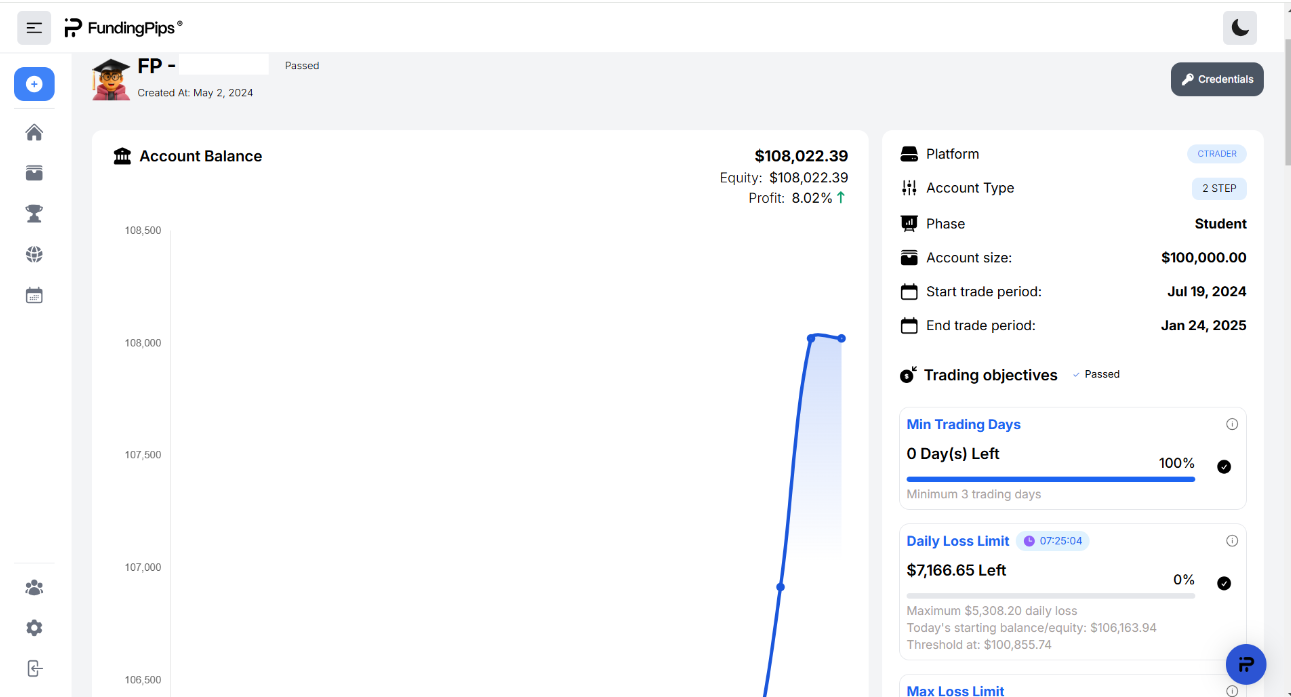The image size is (1291, 697).
Task: Open the settings gear icon
Action: click(x=34, y=628)
